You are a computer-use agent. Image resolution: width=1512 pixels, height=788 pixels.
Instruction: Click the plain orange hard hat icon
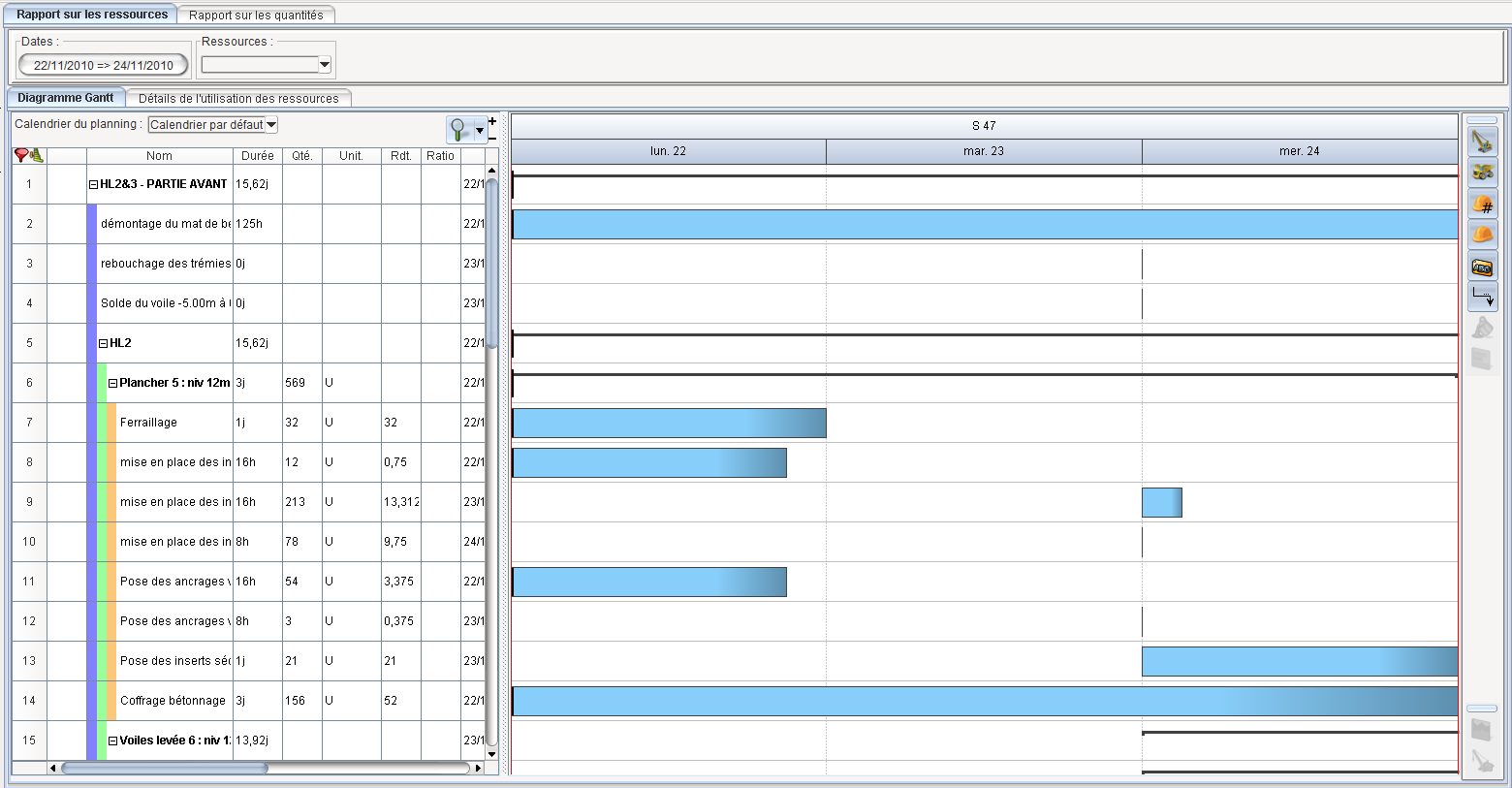point(1482,235)
